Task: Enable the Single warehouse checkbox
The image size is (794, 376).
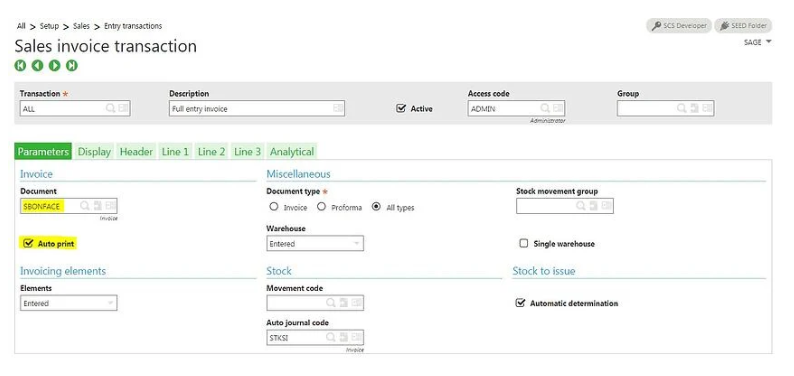Action: pyautogui.click(x=524, y=243)
